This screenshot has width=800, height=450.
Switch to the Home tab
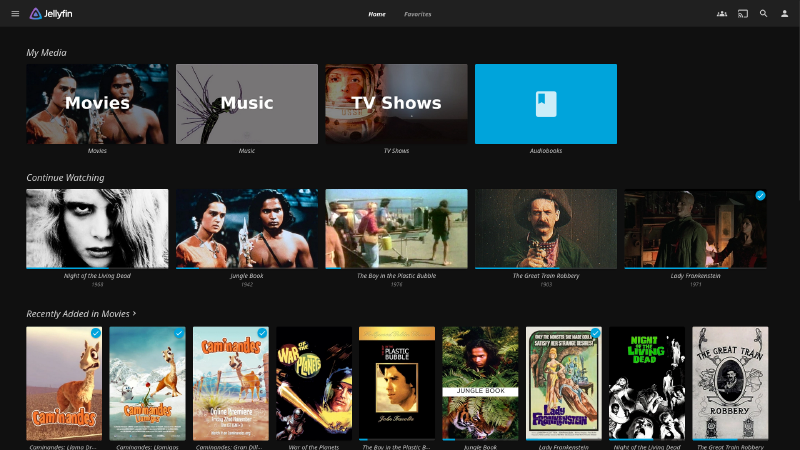click(376, 14)
